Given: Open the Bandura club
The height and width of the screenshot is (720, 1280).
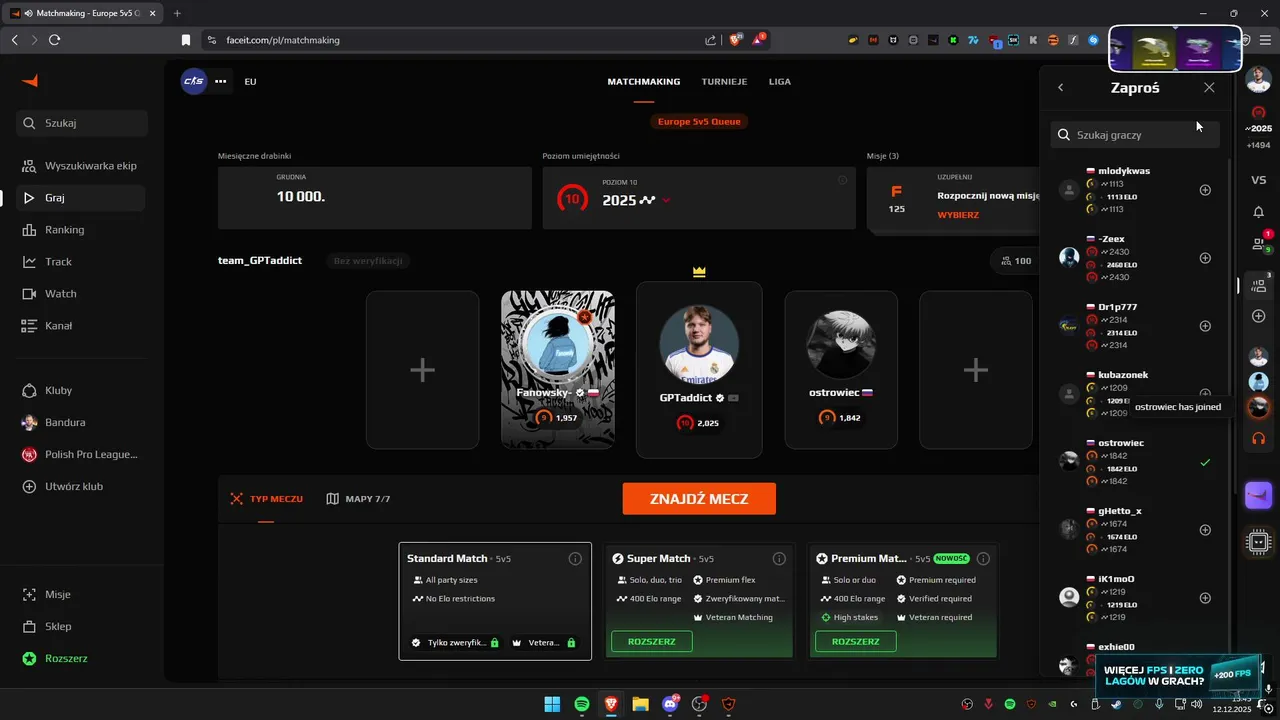Looking at the screenshot, I should (x=80, y=422).
